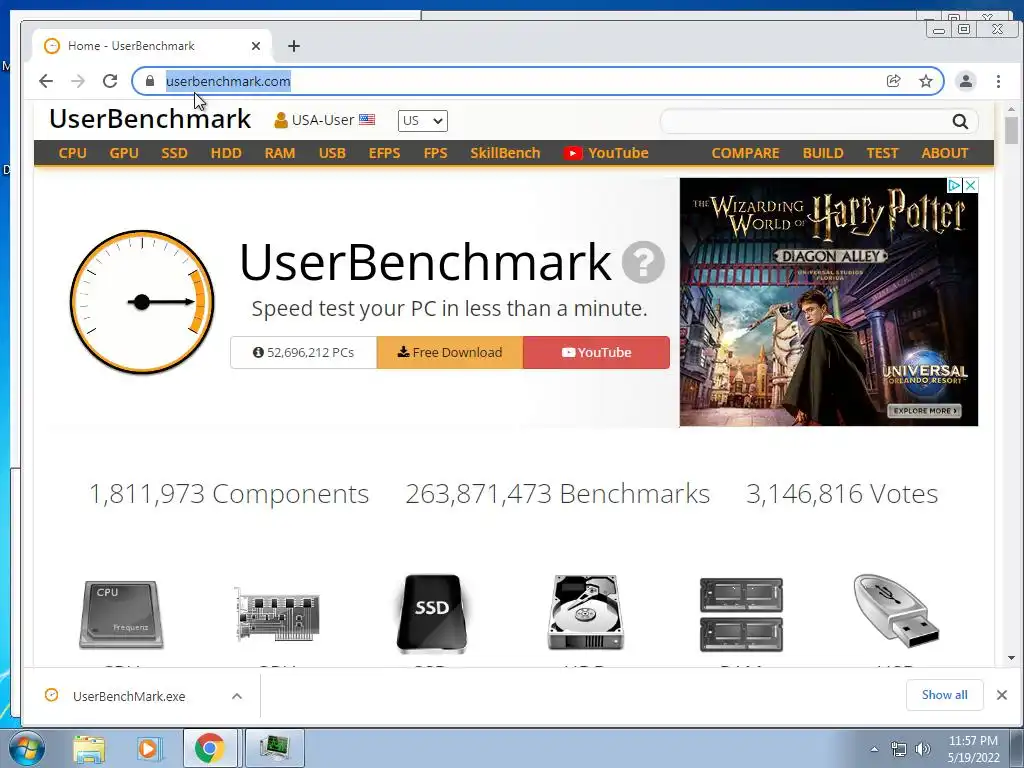Share this page via the share icon

pos(893,81)
